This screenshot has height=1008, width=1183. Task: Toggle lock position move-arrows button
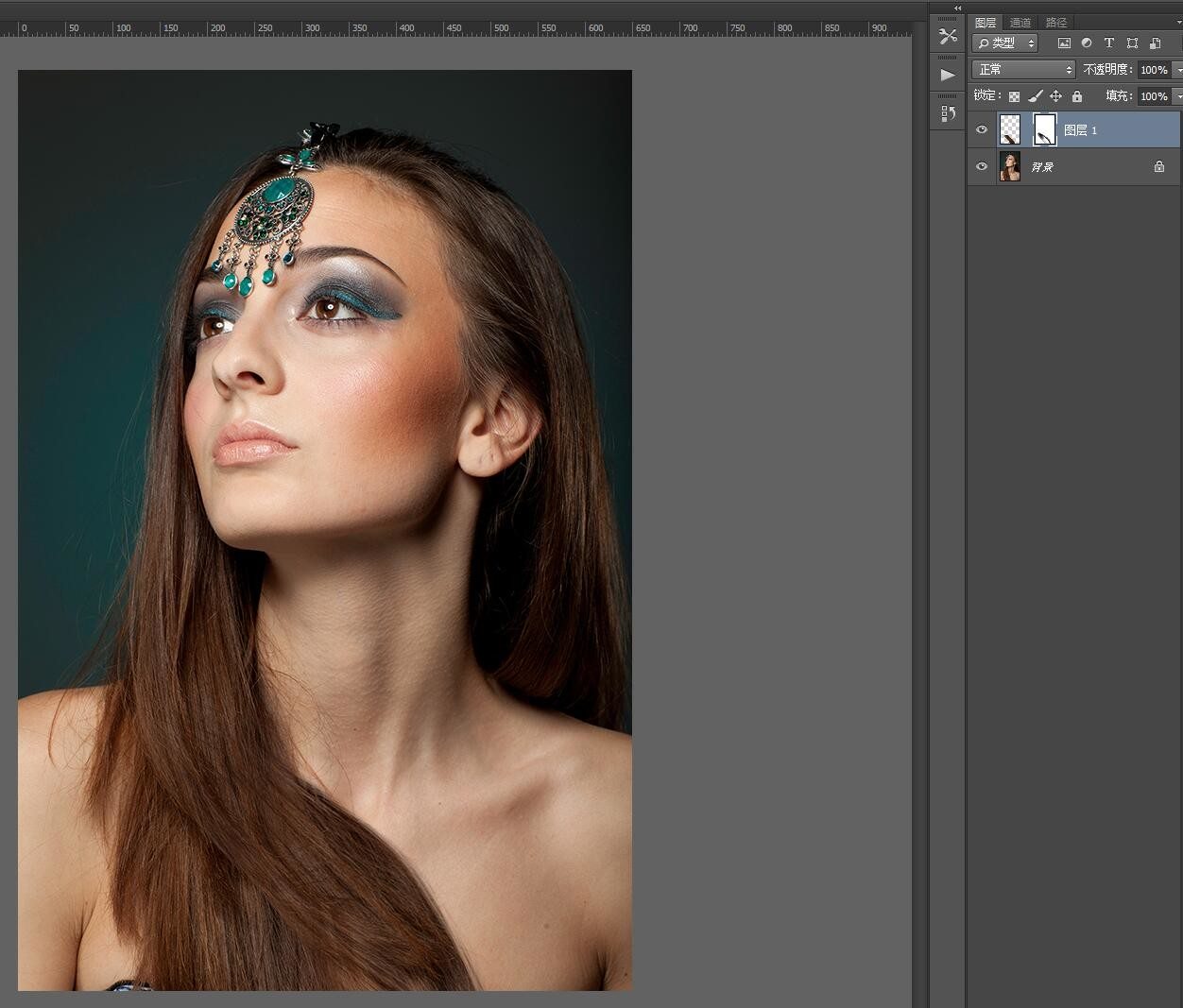(1055, 96)
